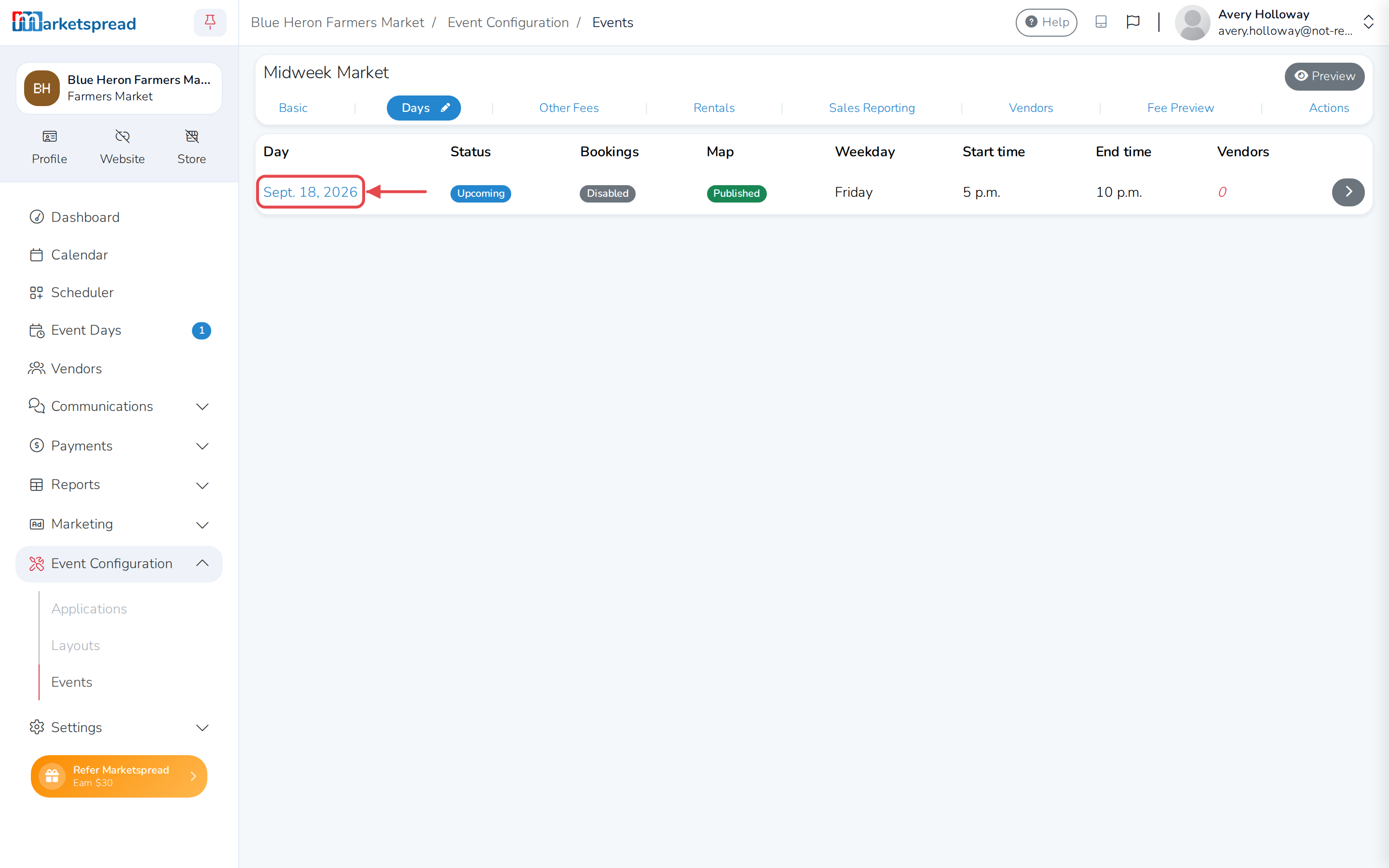Viewport: 1389px width, 868px height.
Task: Click the pin sidebar icon
Action: point(210,22)
